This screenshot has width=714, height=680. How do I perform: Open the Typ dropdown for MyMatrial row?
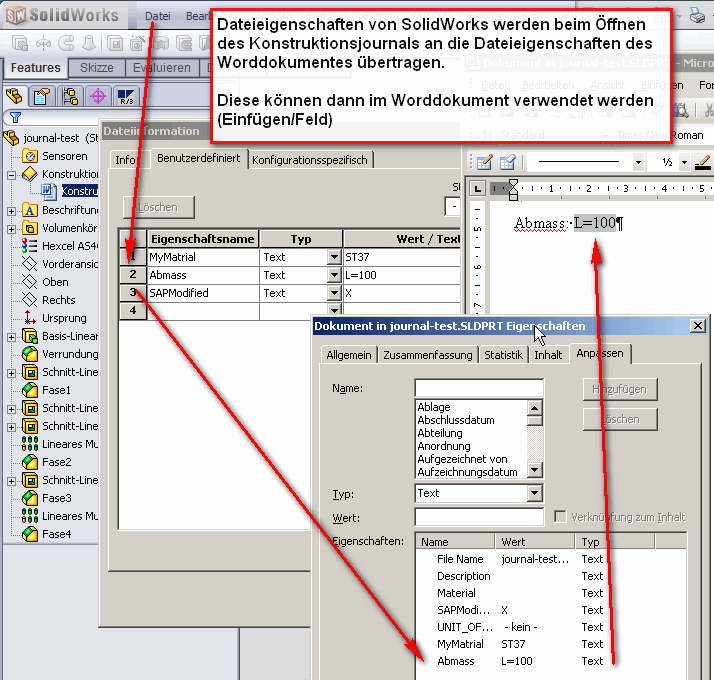(334, 257)
